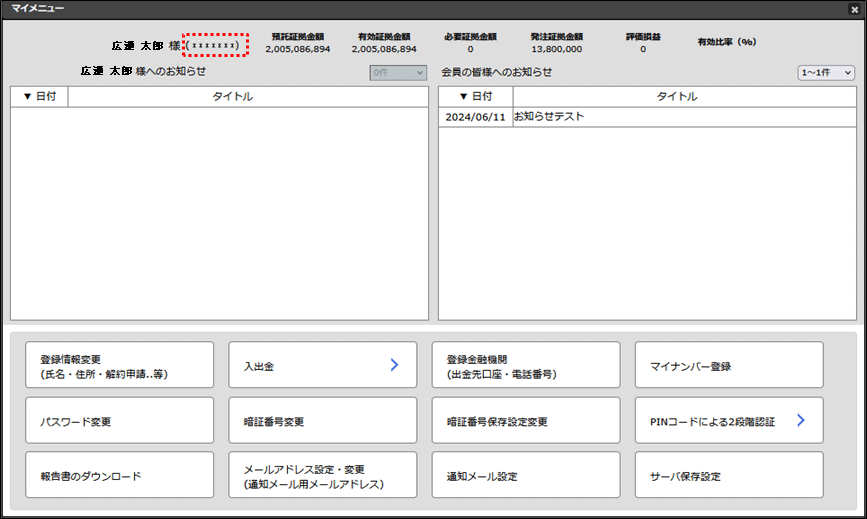This screenshot has height=519, width=867.
Task: Open the パスワード変更 page
Action: 120,421
